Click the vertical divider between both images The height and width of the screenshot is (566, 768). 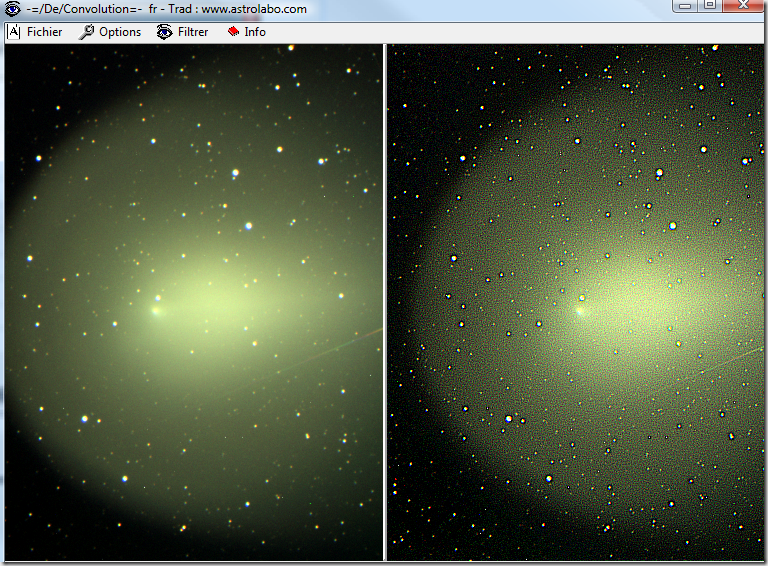(x=385, y=300)
